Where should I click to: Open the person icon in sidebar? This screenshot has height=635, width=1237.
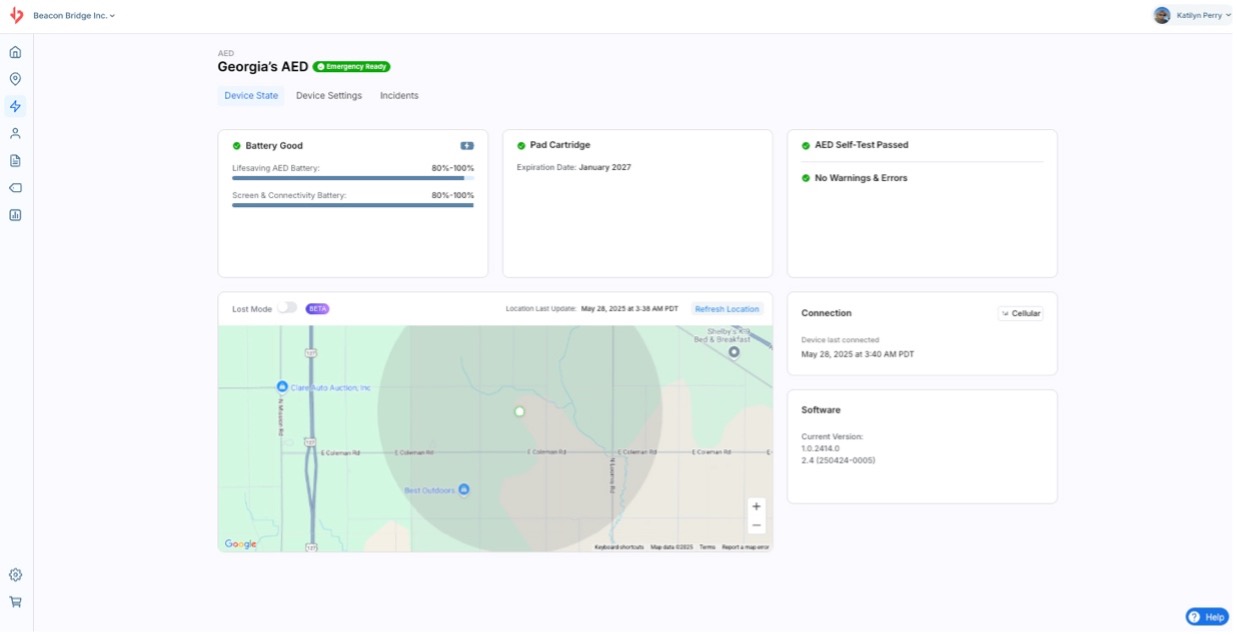[x=15, y=133]
